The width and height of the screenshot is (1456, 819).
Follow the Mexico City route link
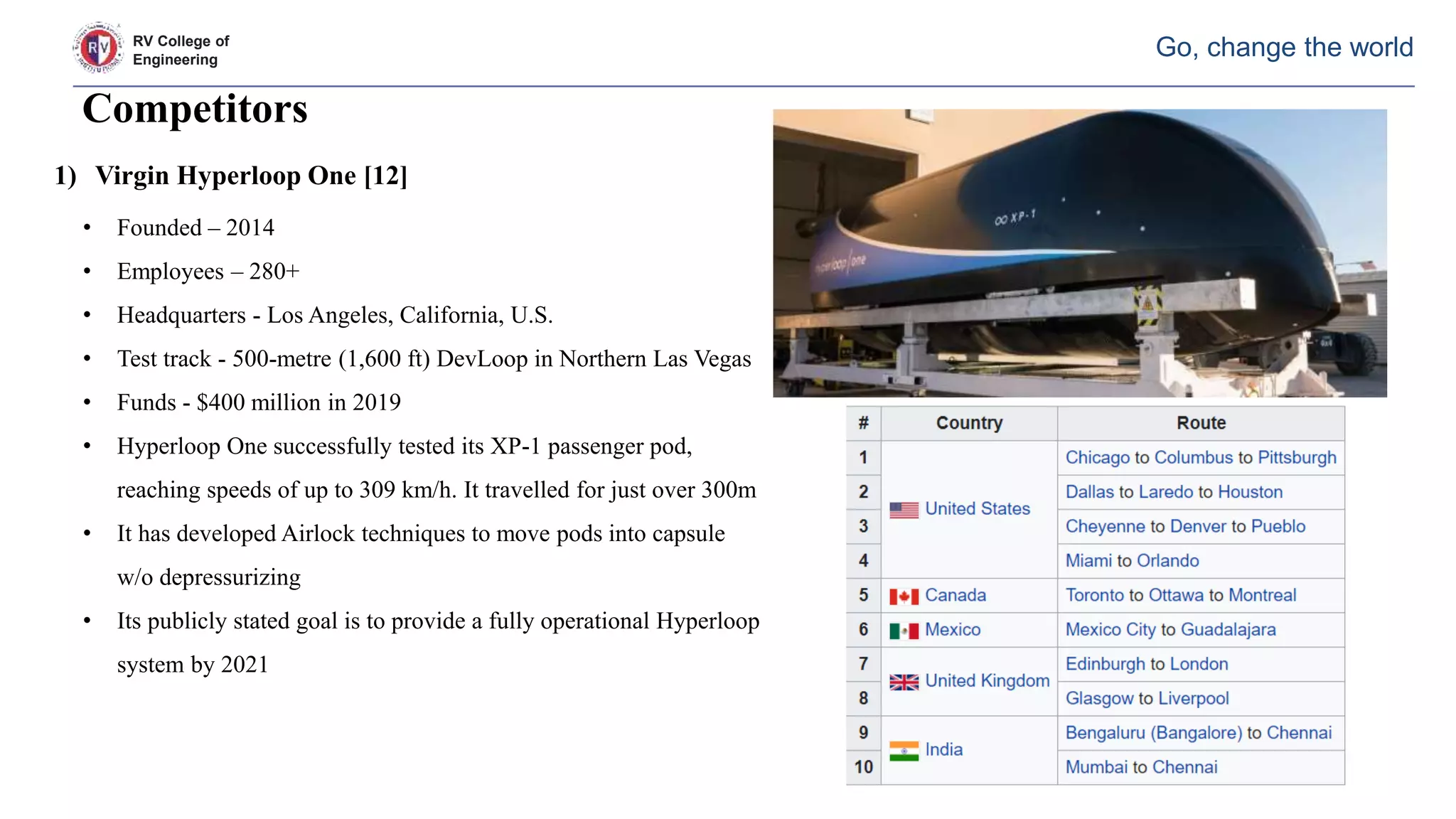[x=1110, y=630]
